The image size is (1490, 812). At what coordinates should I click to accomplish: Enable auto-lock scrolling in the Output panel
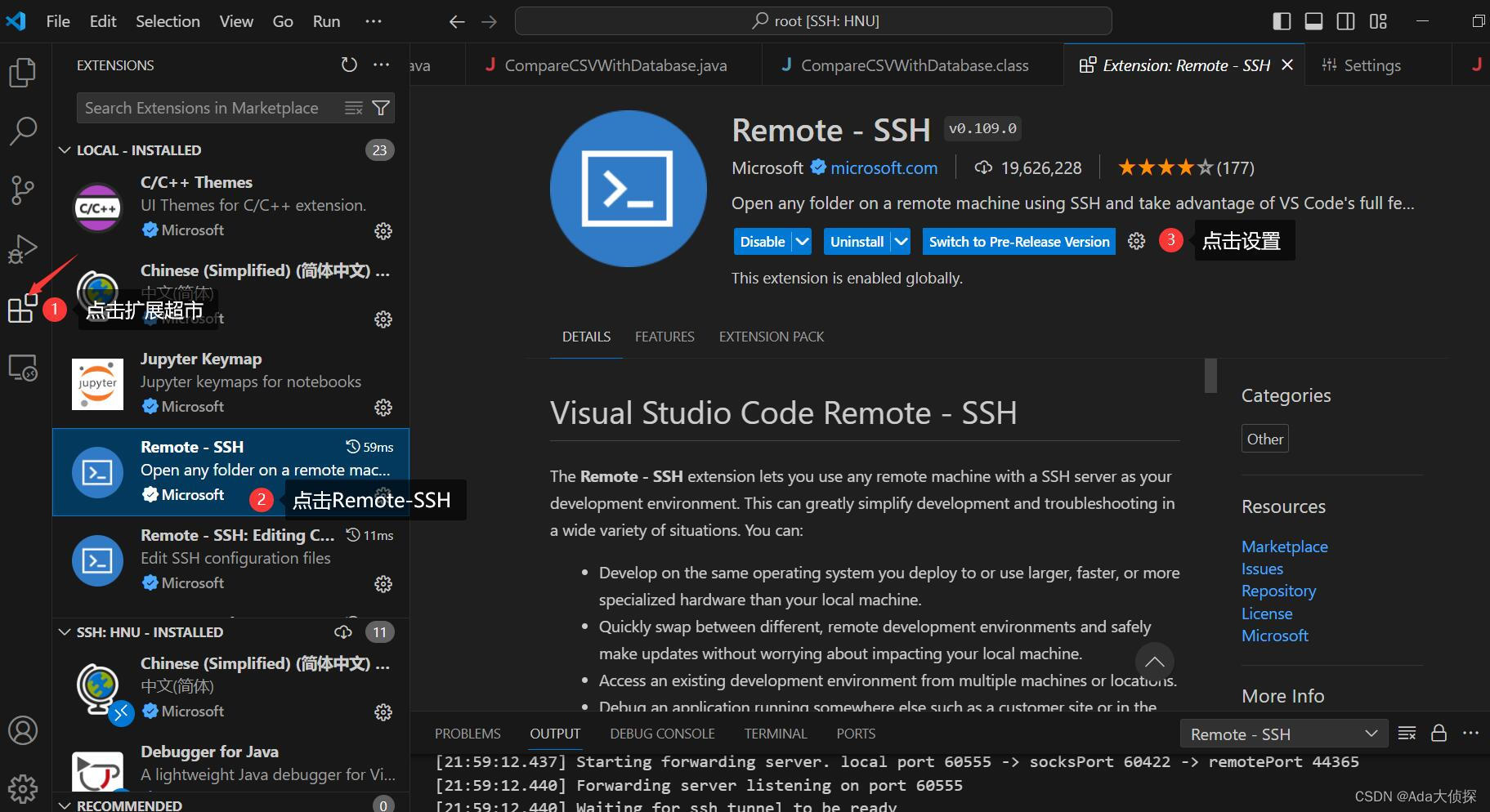(1439, 733)
